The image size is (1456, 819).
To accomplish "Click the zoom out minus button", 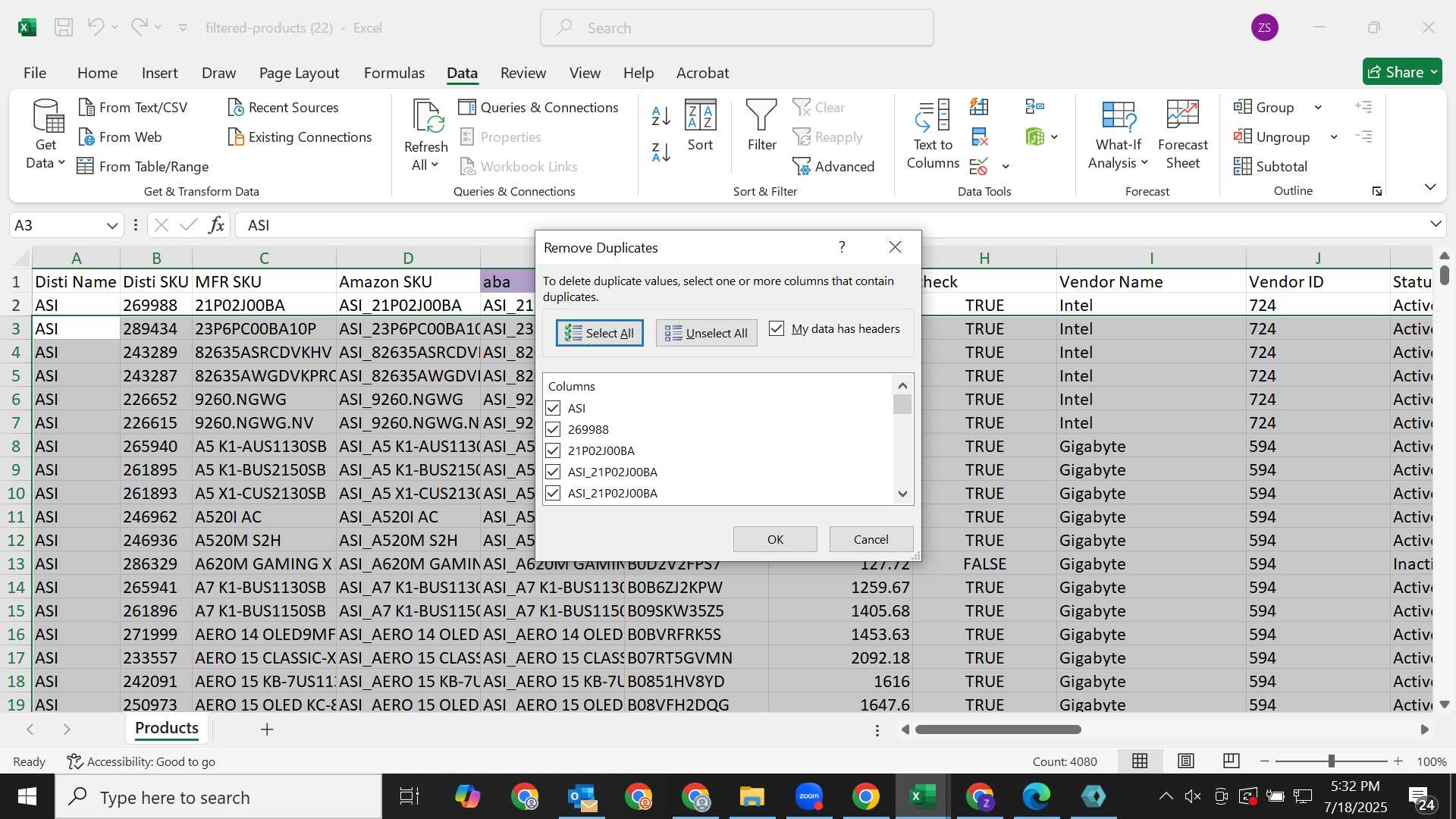I will (1264, 761).
